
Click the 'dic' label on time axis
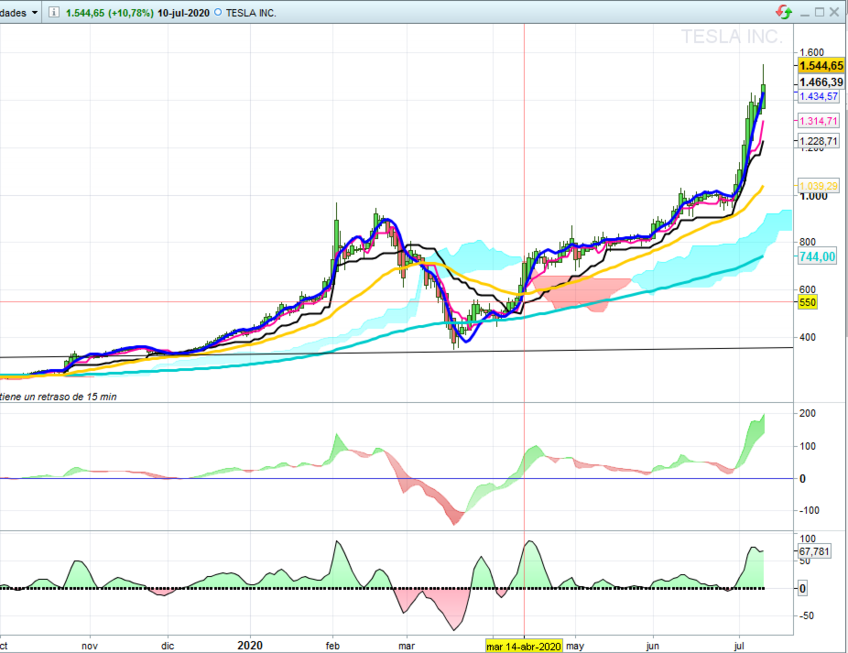pyautogui.click(x=168, y=646)
